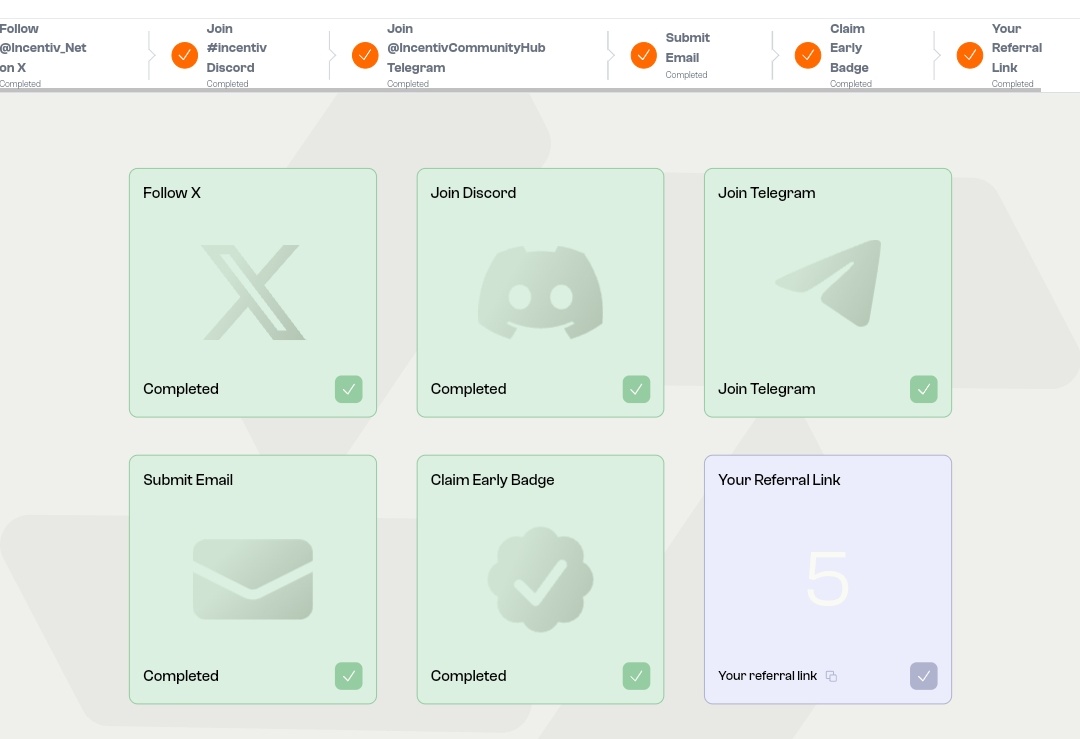Toggle the Join Discord completion checkmark
This screenshot has width=1080, height=739.
636,389
